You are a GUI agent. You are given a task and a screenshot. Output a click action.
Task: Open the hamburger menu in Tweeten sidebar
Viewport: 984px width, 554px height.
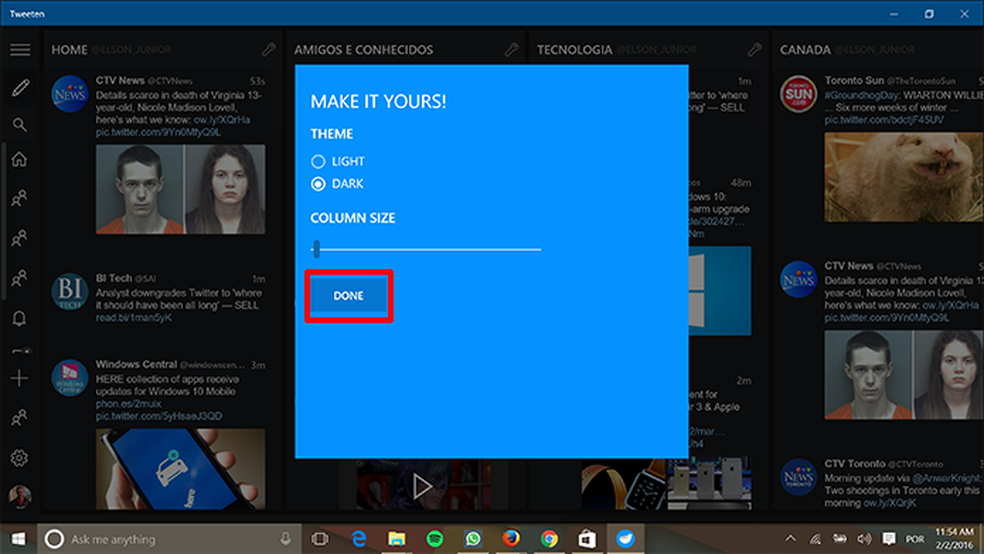click(x=20, y=50)
